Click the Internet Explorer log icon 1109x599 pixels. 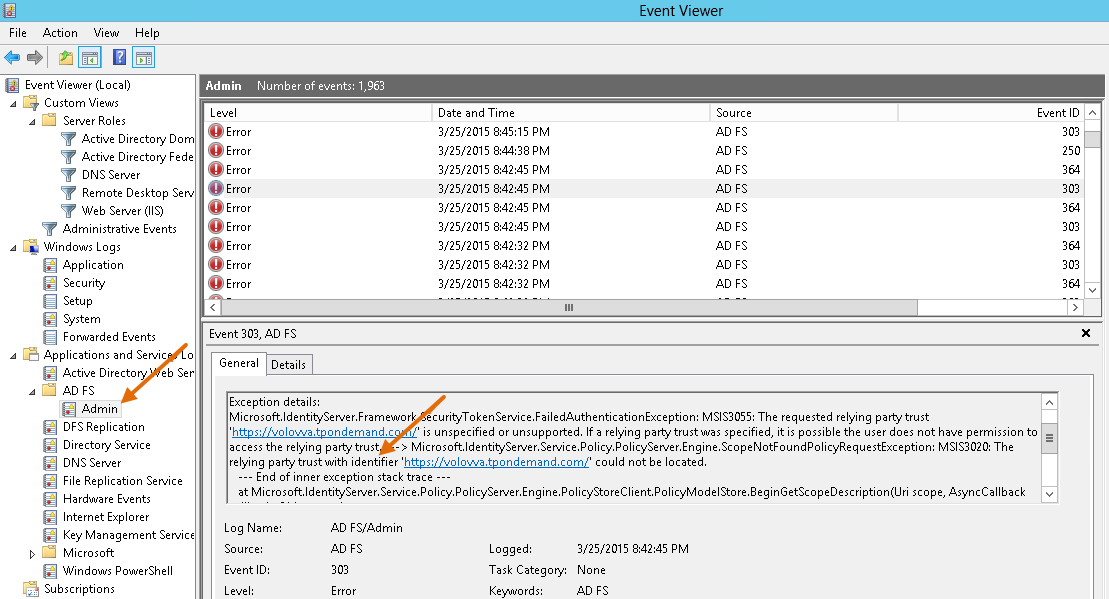point(50,517)
